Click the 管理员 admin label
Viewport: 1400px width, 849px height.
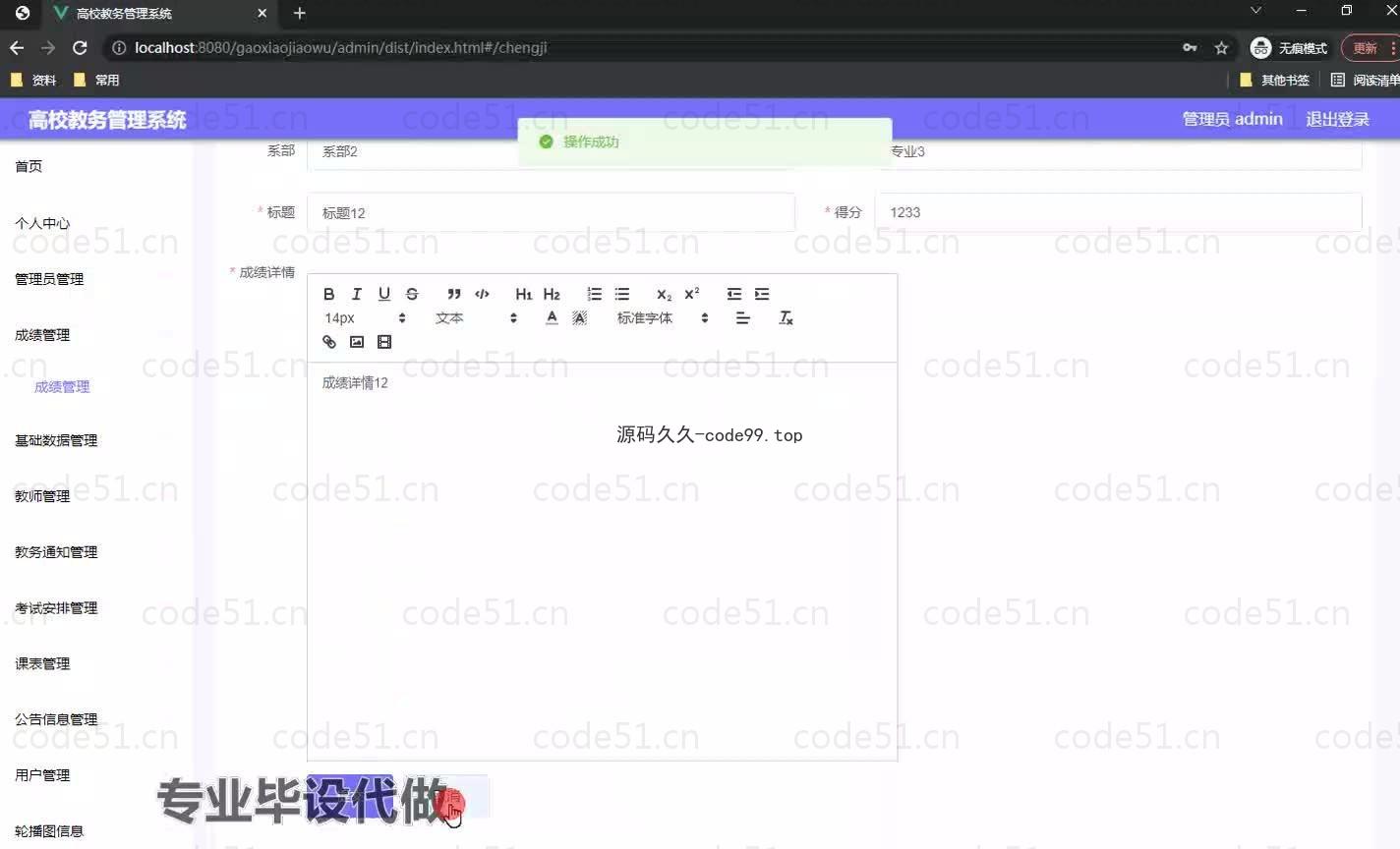coord(1232,119)
